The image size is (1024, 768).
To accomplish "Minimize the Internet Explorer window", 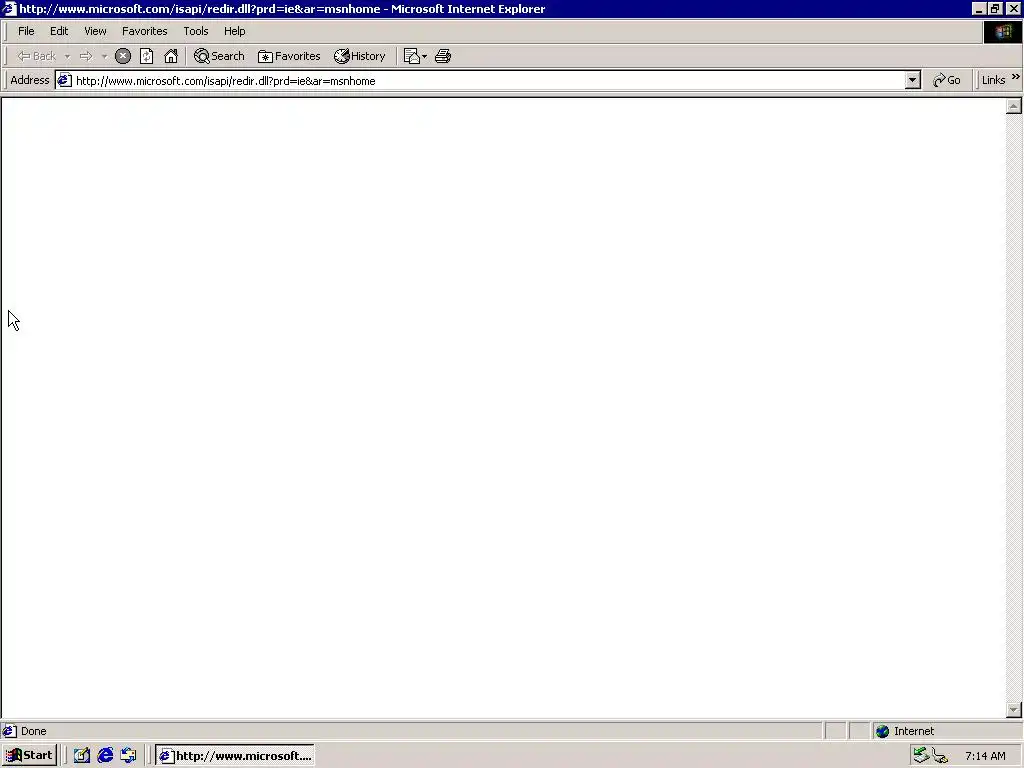I will click(979, 8).
